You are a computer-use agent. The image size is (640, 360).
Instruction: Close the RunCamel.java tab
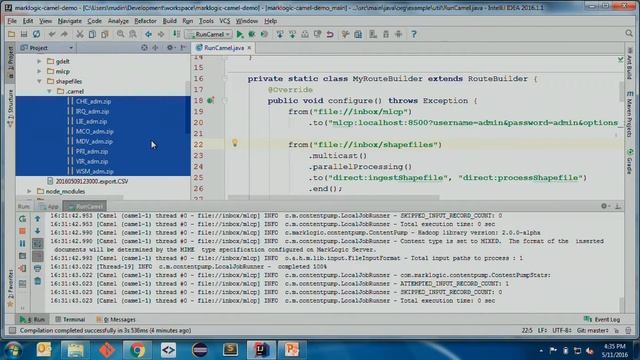click(x=249, y=48)
